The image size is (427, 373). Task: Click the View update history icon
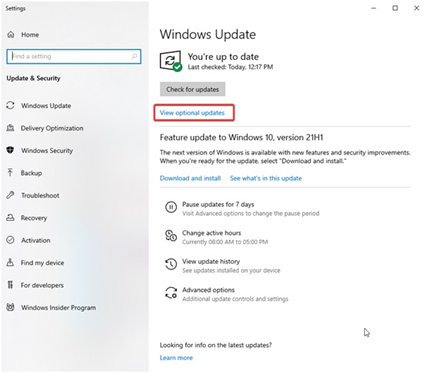click(x=171, y=264)
